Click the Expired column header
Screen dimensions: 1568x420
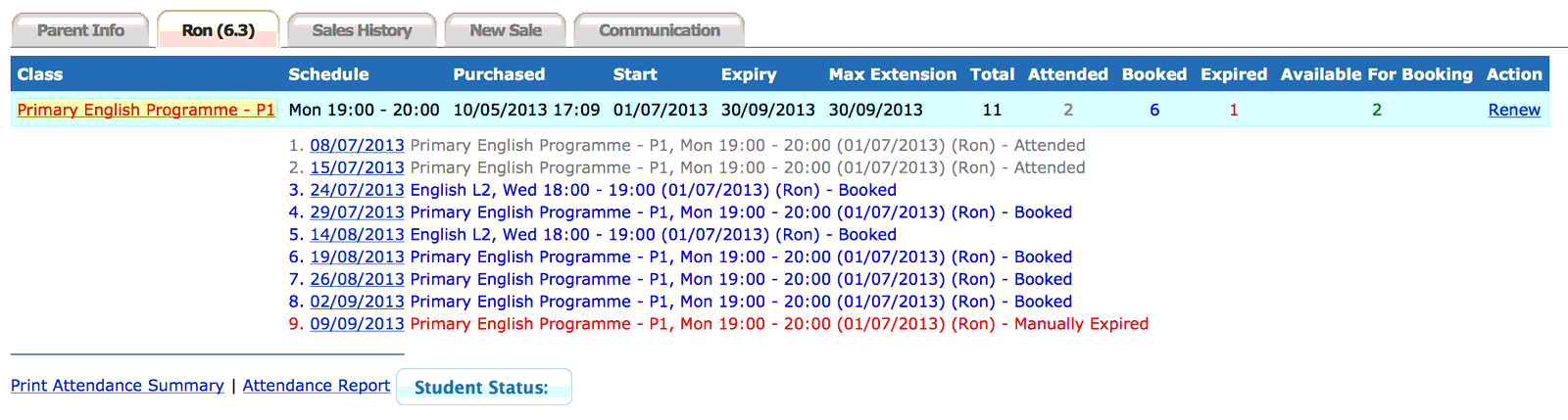click(x=1234, y=74)
